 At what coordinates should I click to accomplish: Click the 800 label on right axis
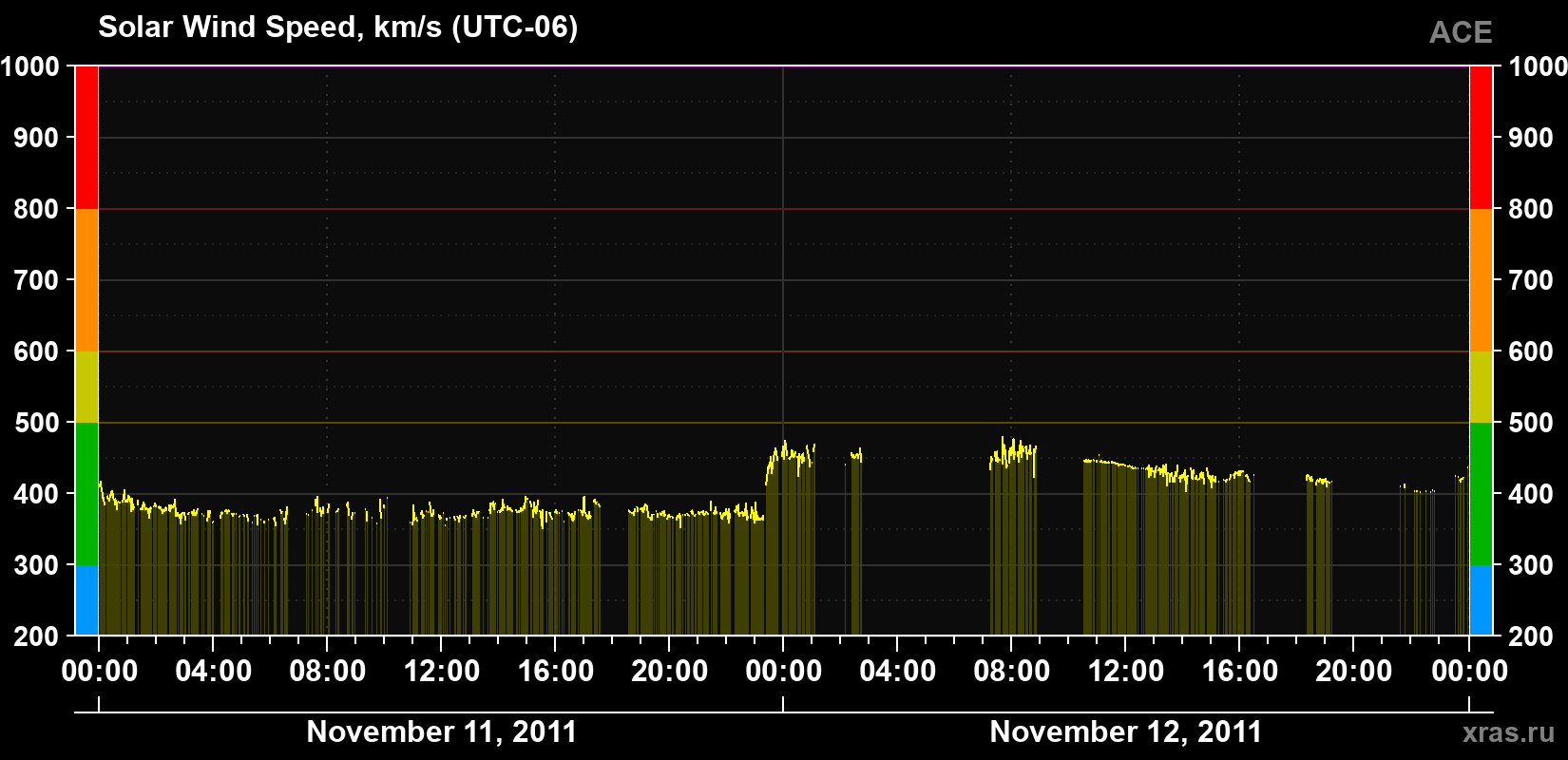click(x=1531, y=209)
